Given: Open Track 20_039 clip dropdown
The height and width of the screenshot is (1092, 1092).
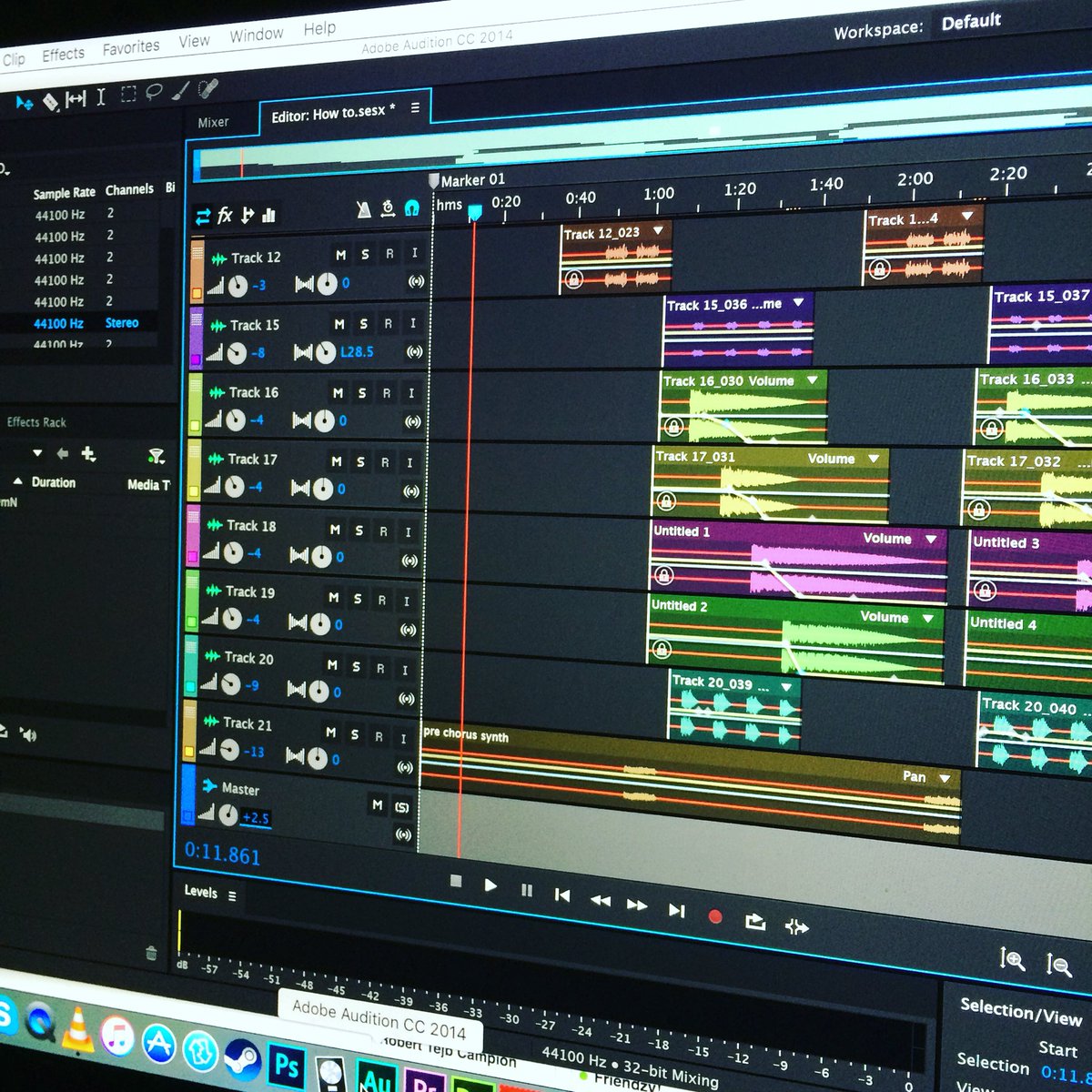Looking at the screenshot, I should tap(787, 686).
